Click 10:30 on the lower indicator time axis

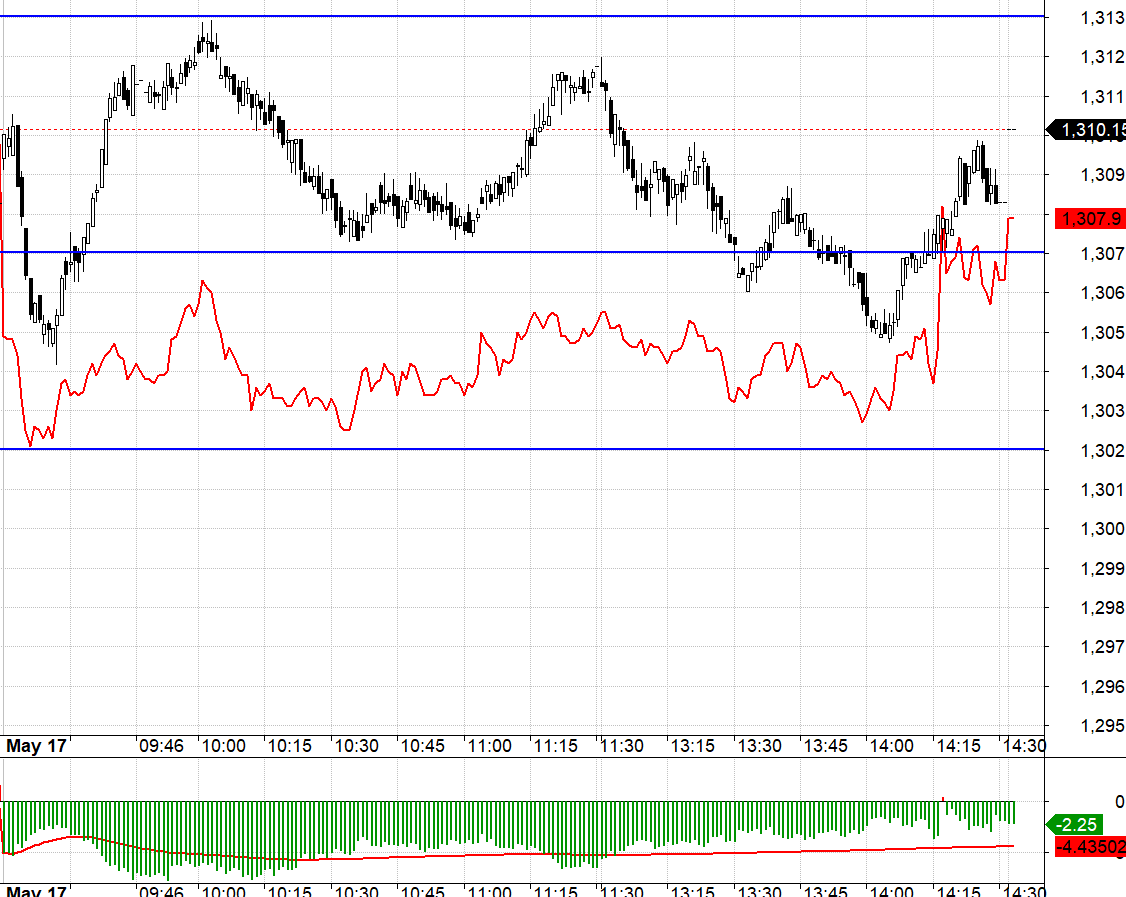coord(356,890)
